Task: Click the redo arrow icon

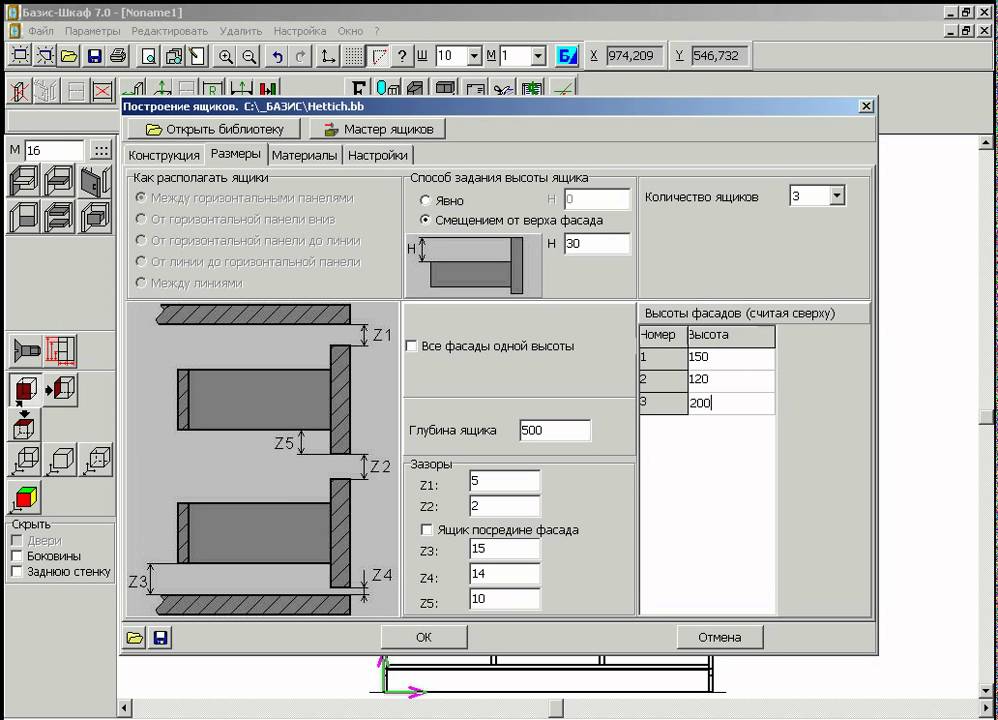Action: [301, 56]
